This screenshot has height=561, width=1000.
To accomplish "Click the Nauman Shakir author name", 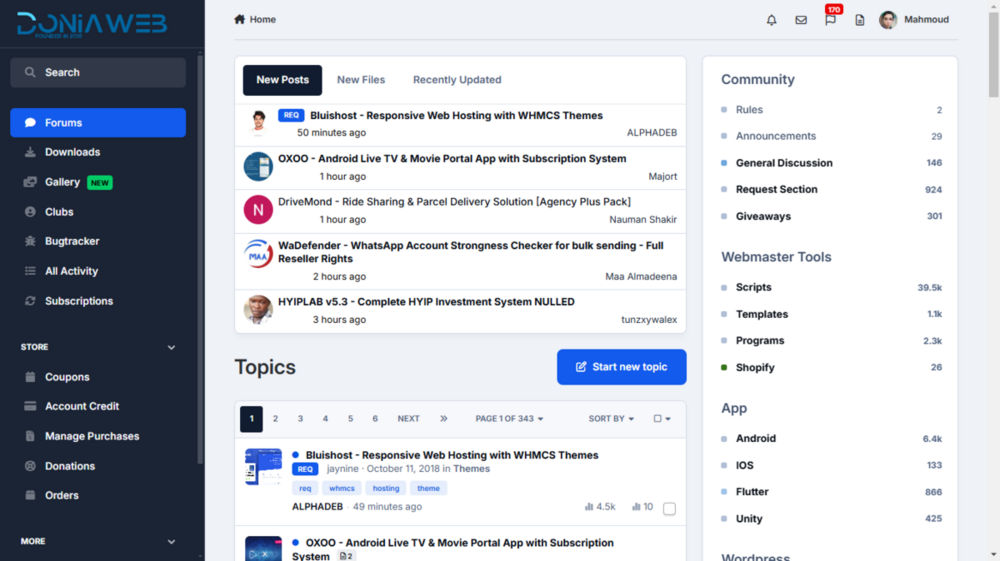I will (643, 220).
